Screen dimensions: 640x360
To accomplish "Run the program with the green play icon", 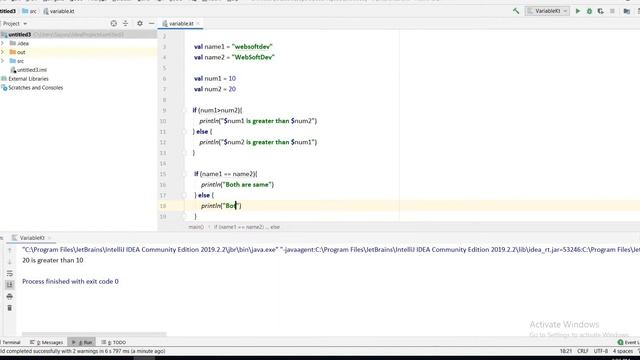I will click(x=578, y=11).
